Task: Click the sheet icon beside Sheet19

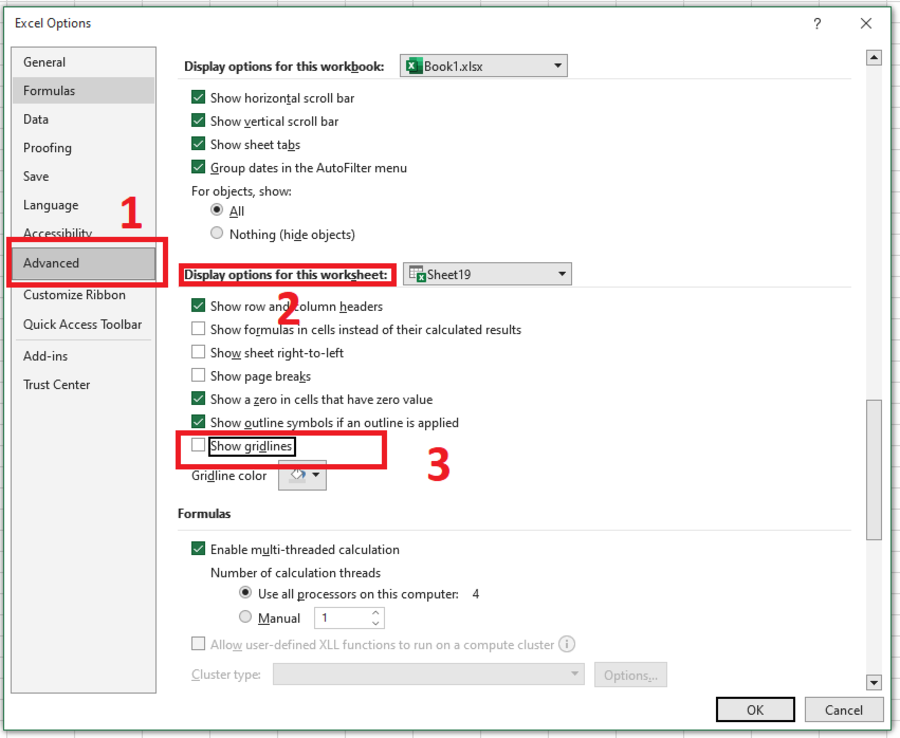Action: (x=417, y=274)
